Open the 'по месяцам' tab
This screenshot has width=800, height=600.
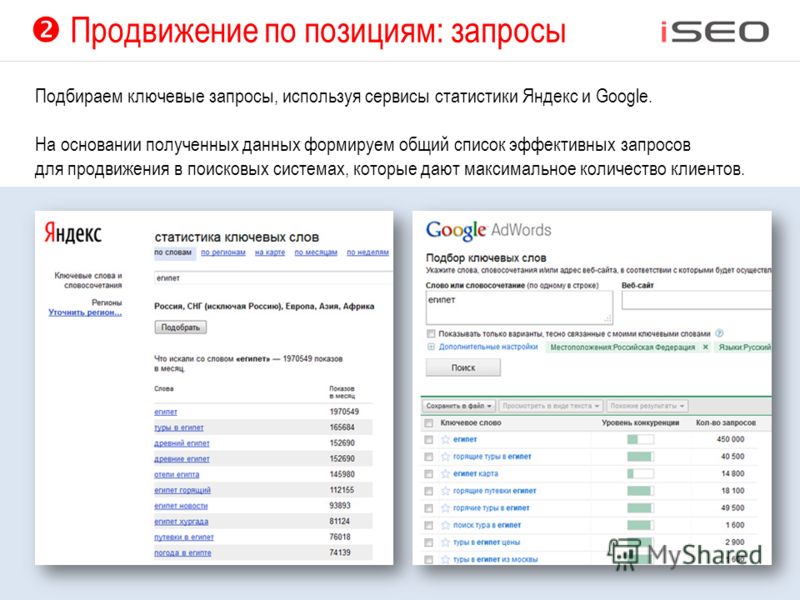[x=316, y=253]
